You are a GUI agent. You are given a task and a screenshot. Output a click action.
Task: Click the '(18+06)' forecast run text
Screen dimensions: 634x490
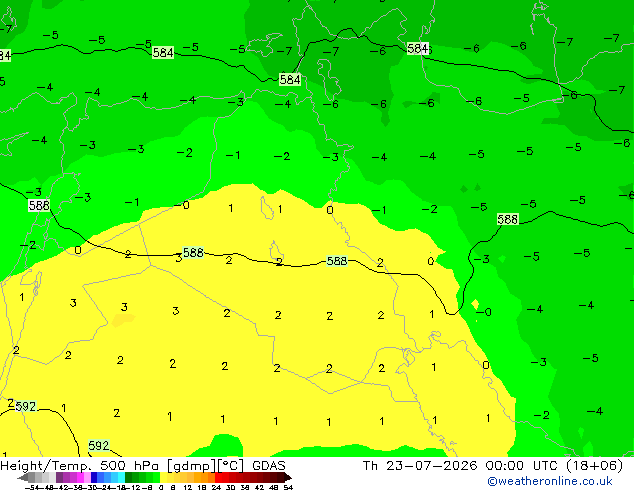594,466
